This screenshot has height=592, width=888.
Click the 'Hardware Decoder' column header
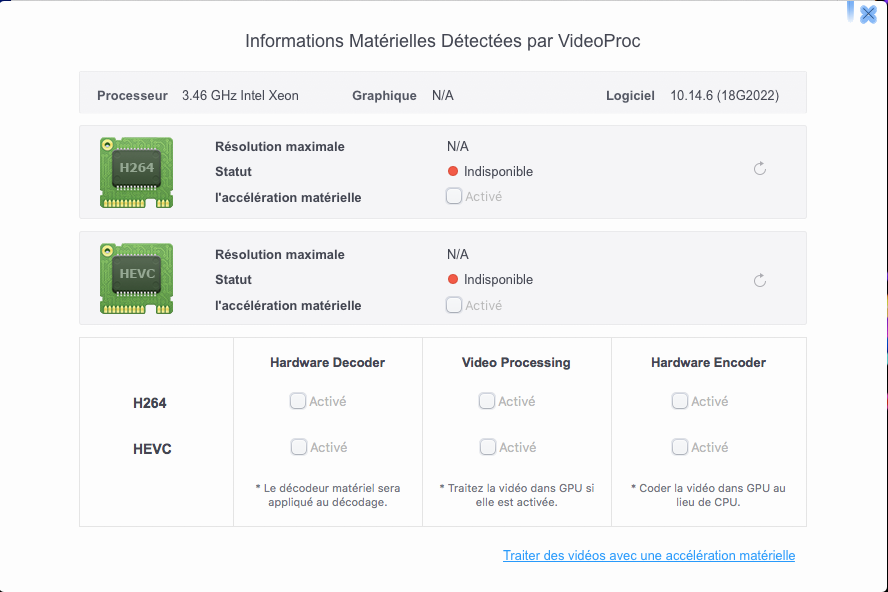pos(327,363)
